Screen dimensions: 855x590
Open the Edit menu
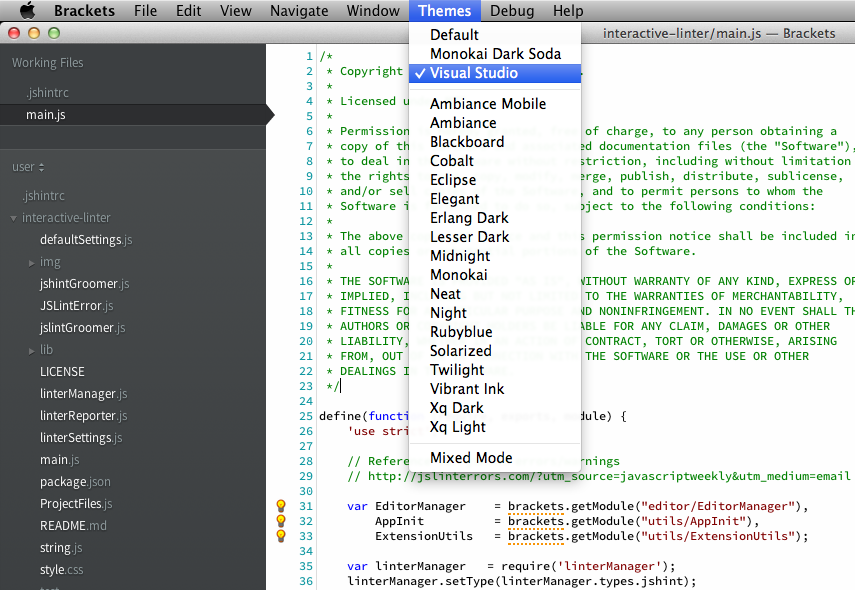[x=189, y=11]
